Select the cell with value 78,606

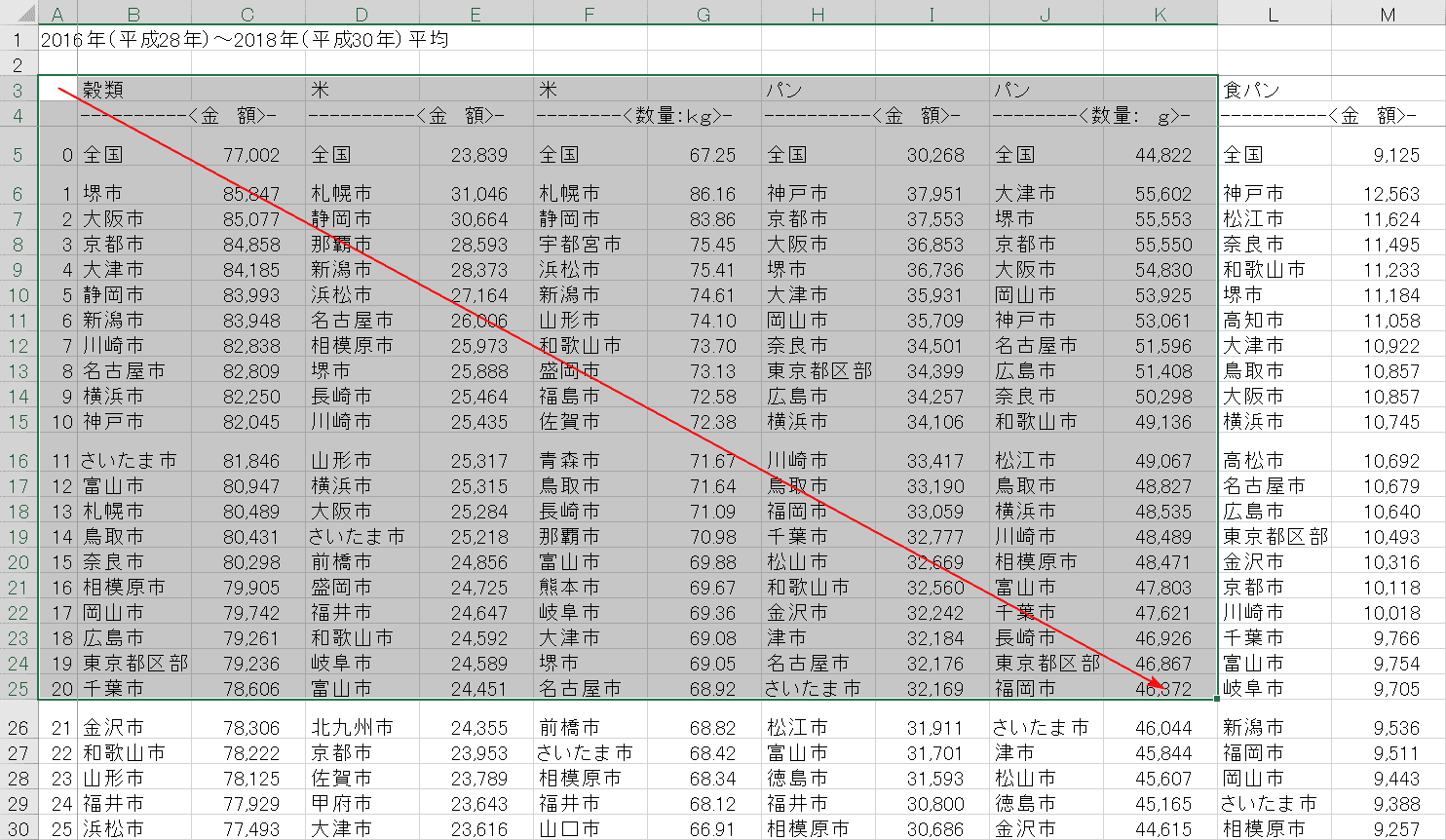(x=248, y=688)
